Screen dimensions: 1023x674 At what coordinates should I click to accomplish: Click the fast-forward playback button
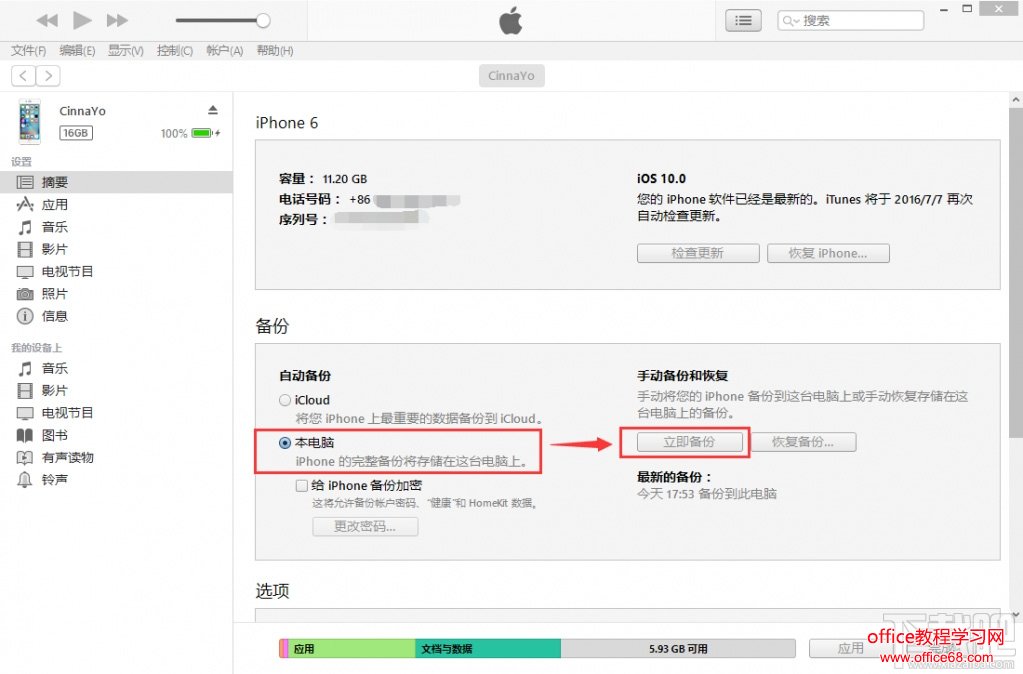tap(117, 21)
